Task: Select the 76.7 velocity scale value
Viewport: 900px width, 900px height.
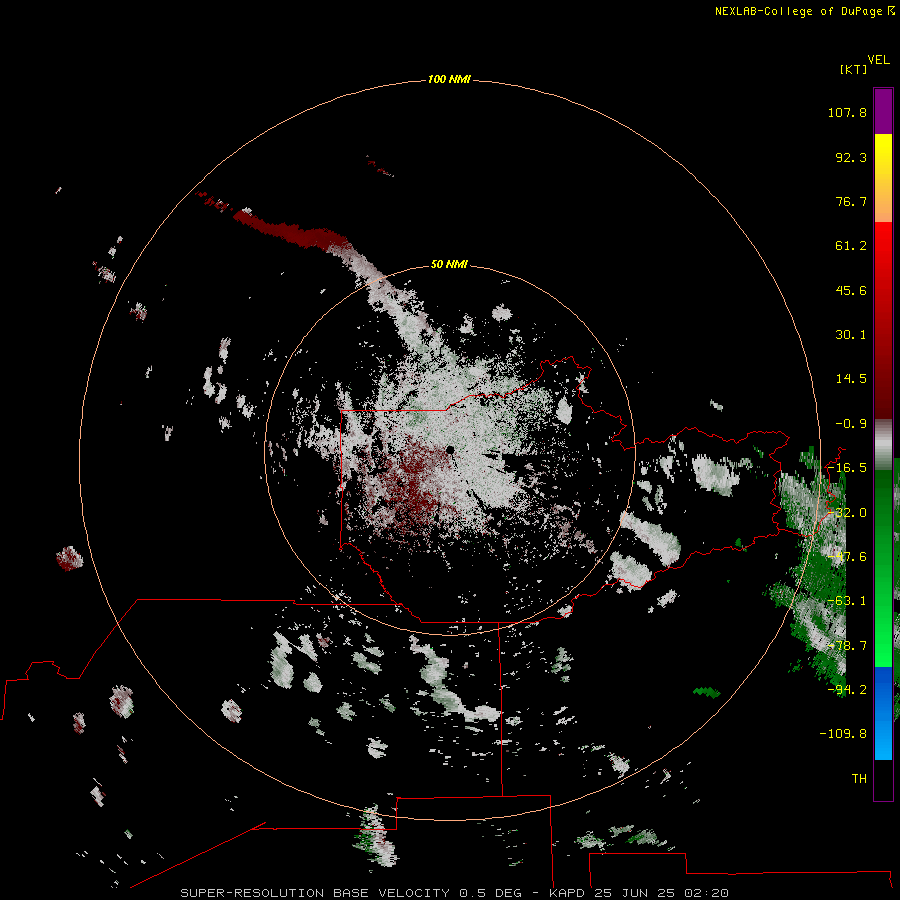Action: point(851,201)
